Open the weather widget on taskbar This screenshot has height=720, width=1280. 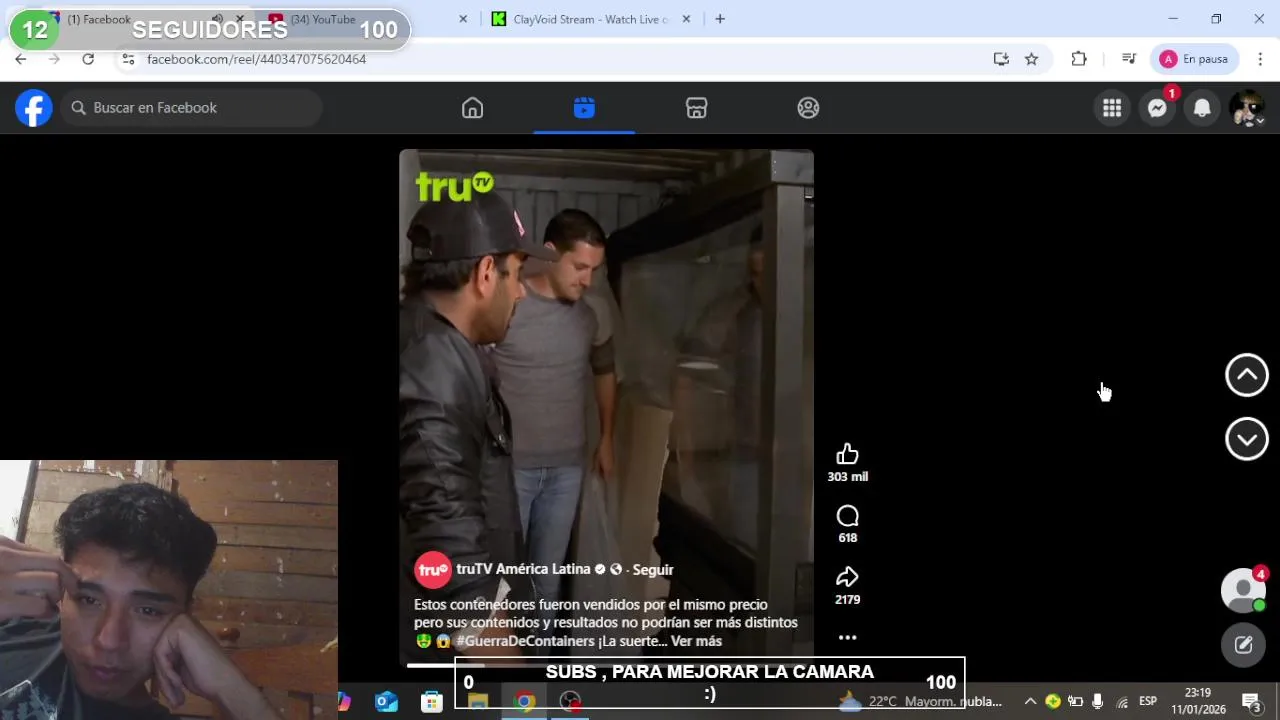click(x=920, y=701)
